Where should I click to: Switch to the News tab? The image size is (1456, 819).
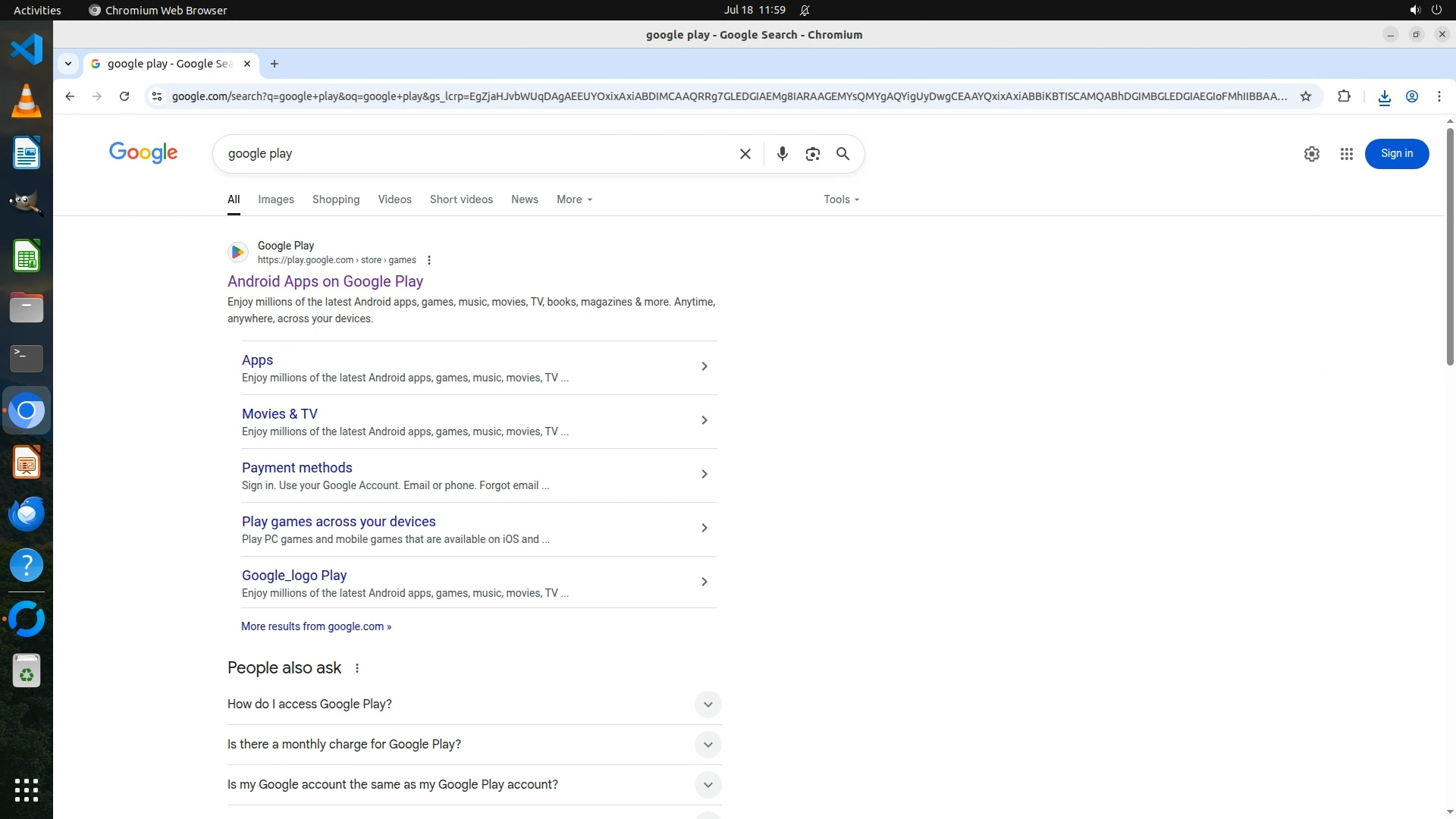click(524, 199)
